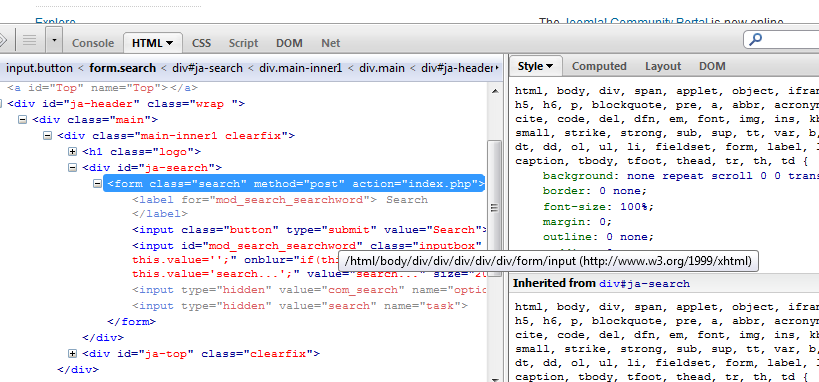819x382 pixels.
Task: Expand the h1 class="logo" node
Action: click(x=73, y=152)
